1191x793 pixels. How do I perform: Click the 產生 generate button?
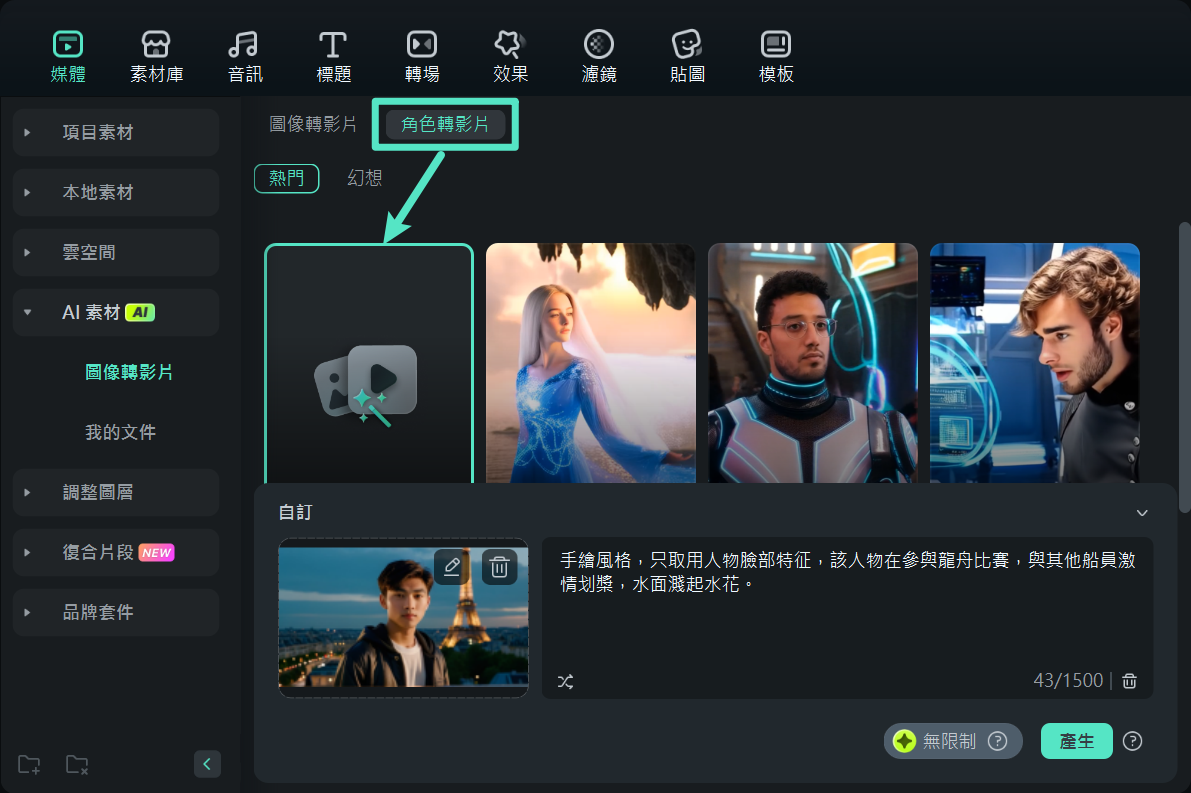(x=1076, y=741)
